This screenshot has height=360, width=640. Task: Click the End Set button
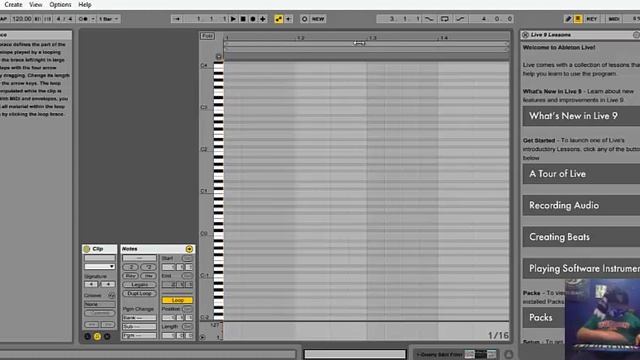(x=187, y=276)
